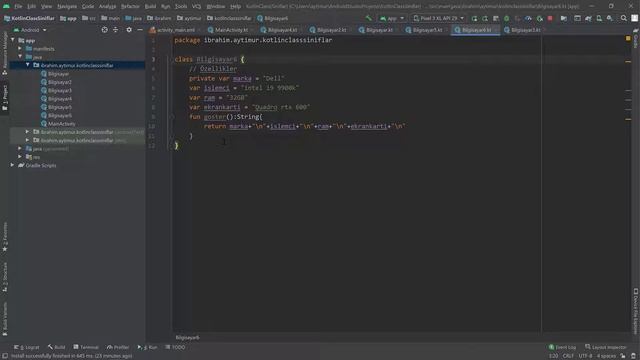The image size is (640, 360).
Task: Click the Select Opened File target icon
Action: [x=104, y=30]
